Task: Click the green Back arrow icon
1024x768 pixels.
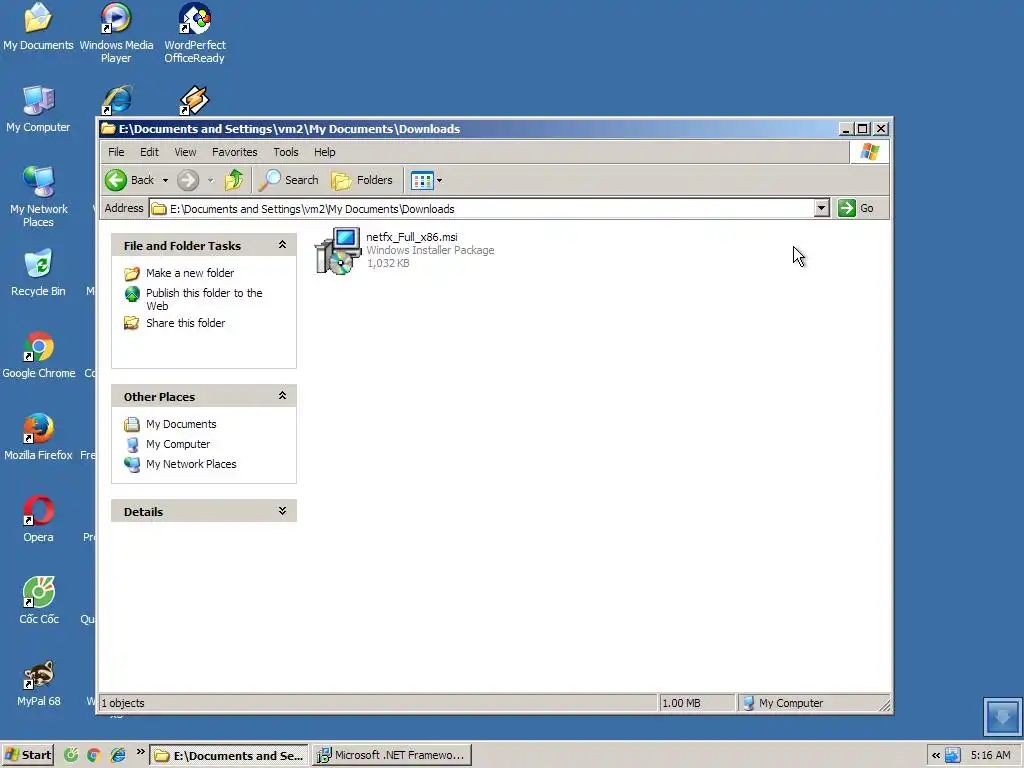Action: 116,180
